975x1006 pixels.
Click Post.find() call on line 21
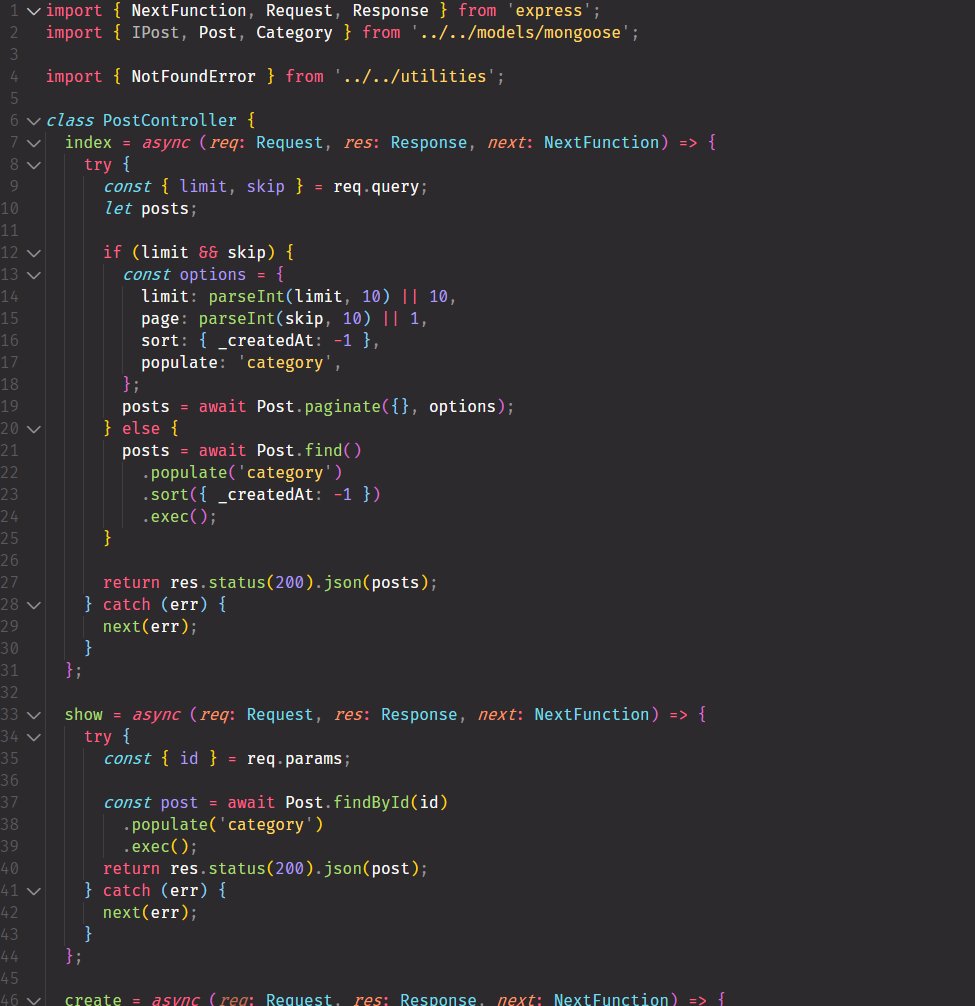tap(309, 450)
